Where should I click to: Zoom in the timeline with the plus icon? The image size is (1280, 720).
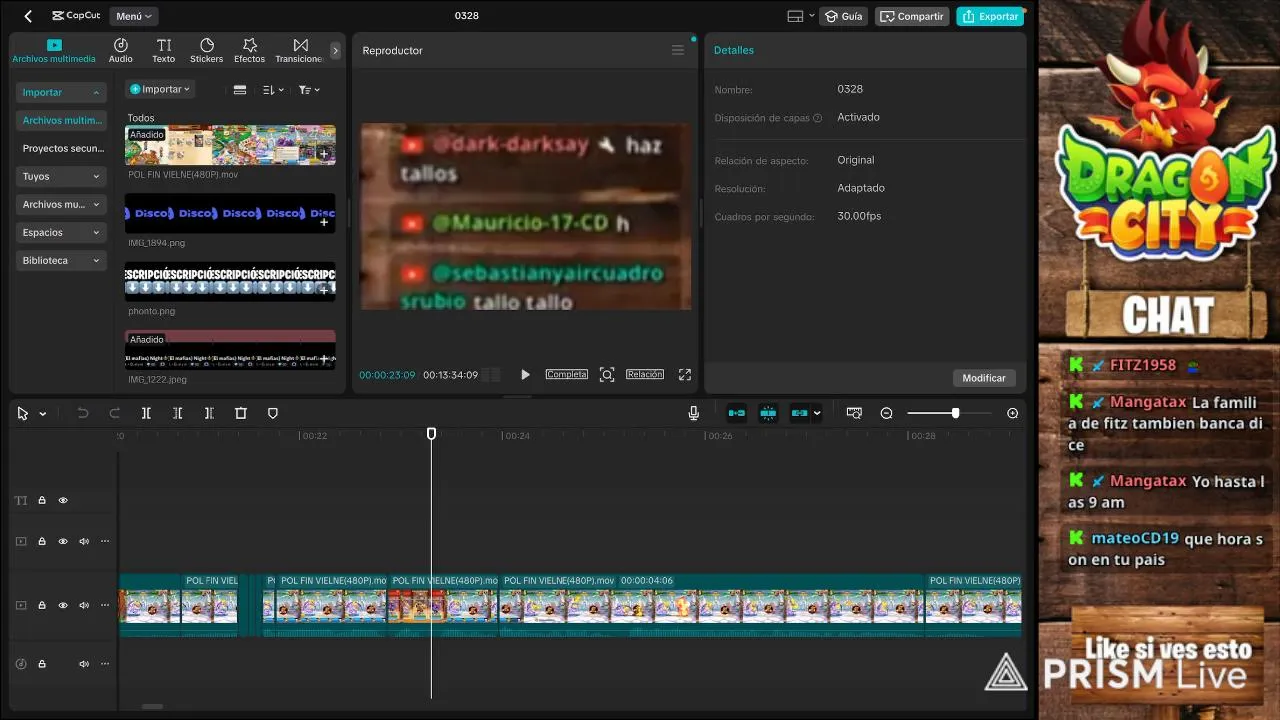[1012, 413]
